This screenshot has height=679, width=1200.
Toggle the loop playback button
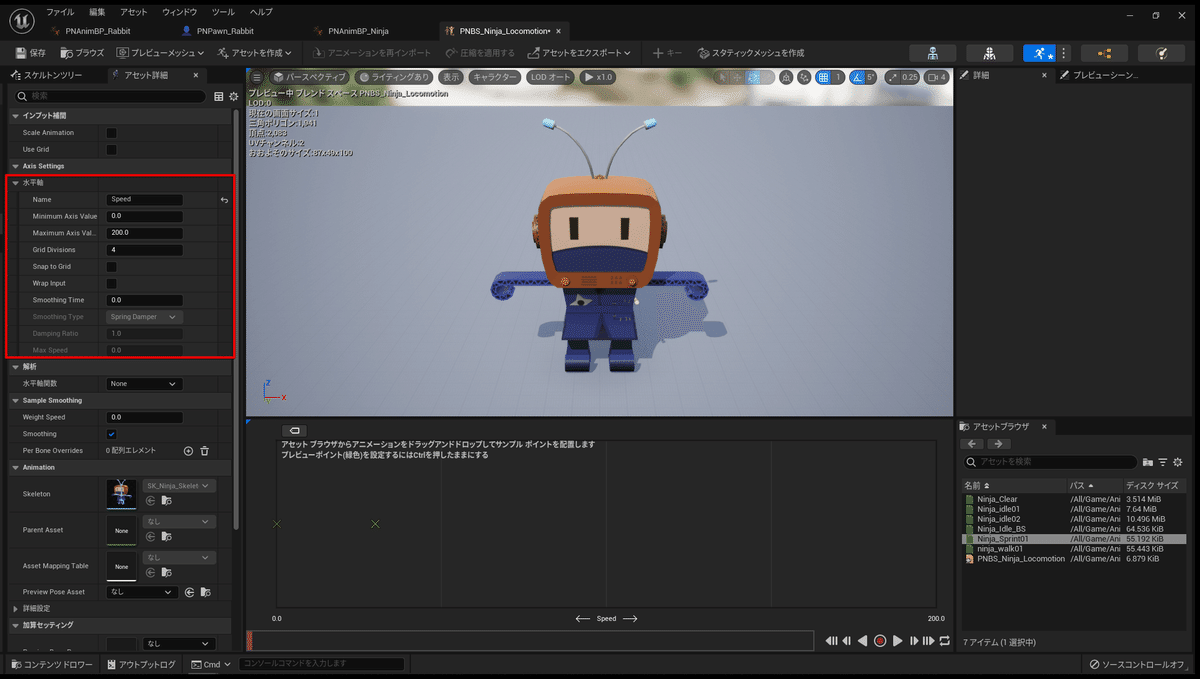click(x=945, y=641)
